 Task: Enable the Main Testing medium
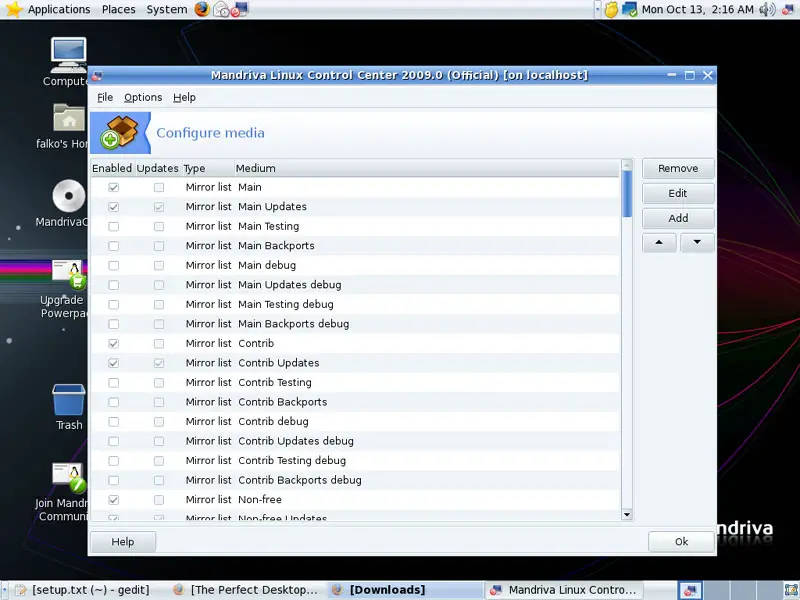click(113, 227)
